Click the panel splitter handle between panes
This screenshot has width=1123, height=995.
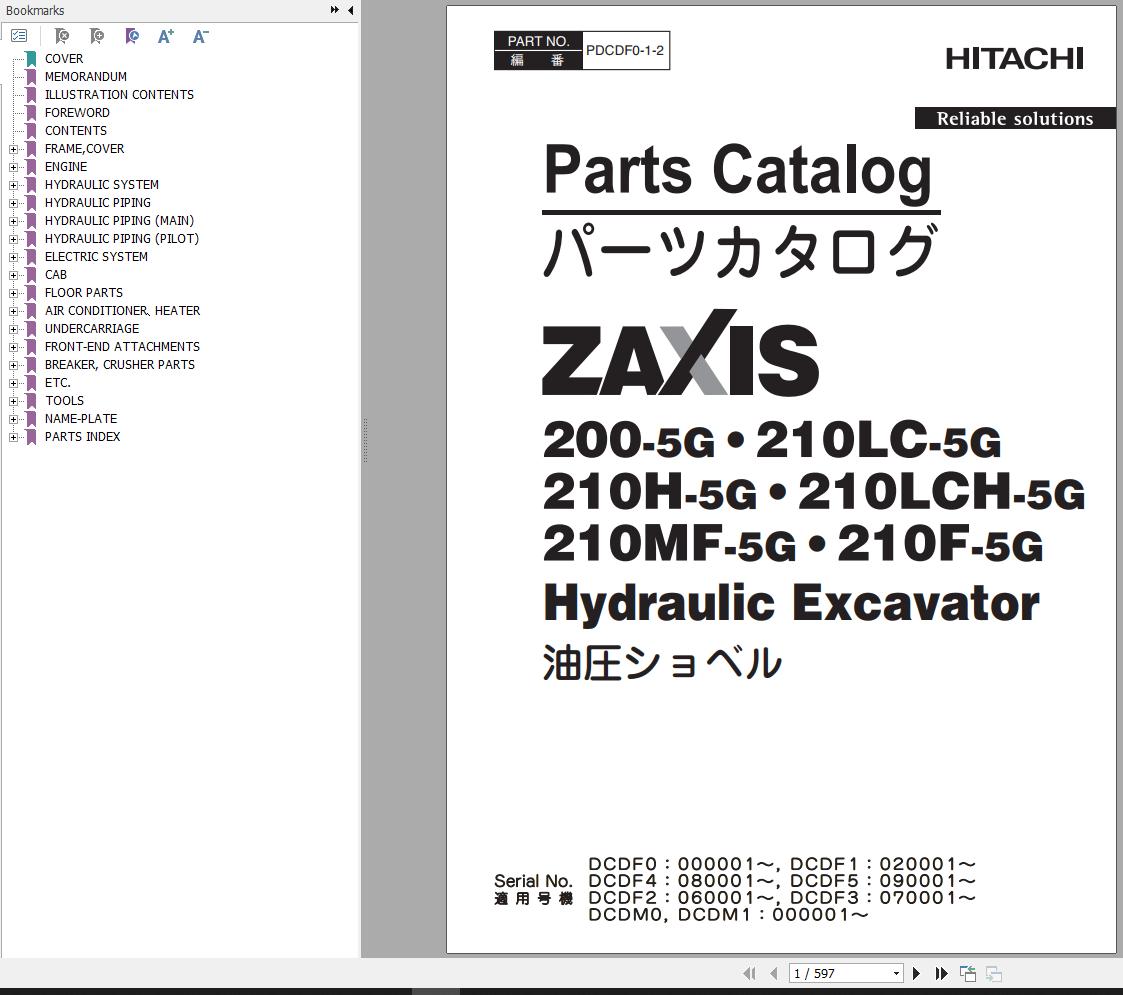[365, 441]
